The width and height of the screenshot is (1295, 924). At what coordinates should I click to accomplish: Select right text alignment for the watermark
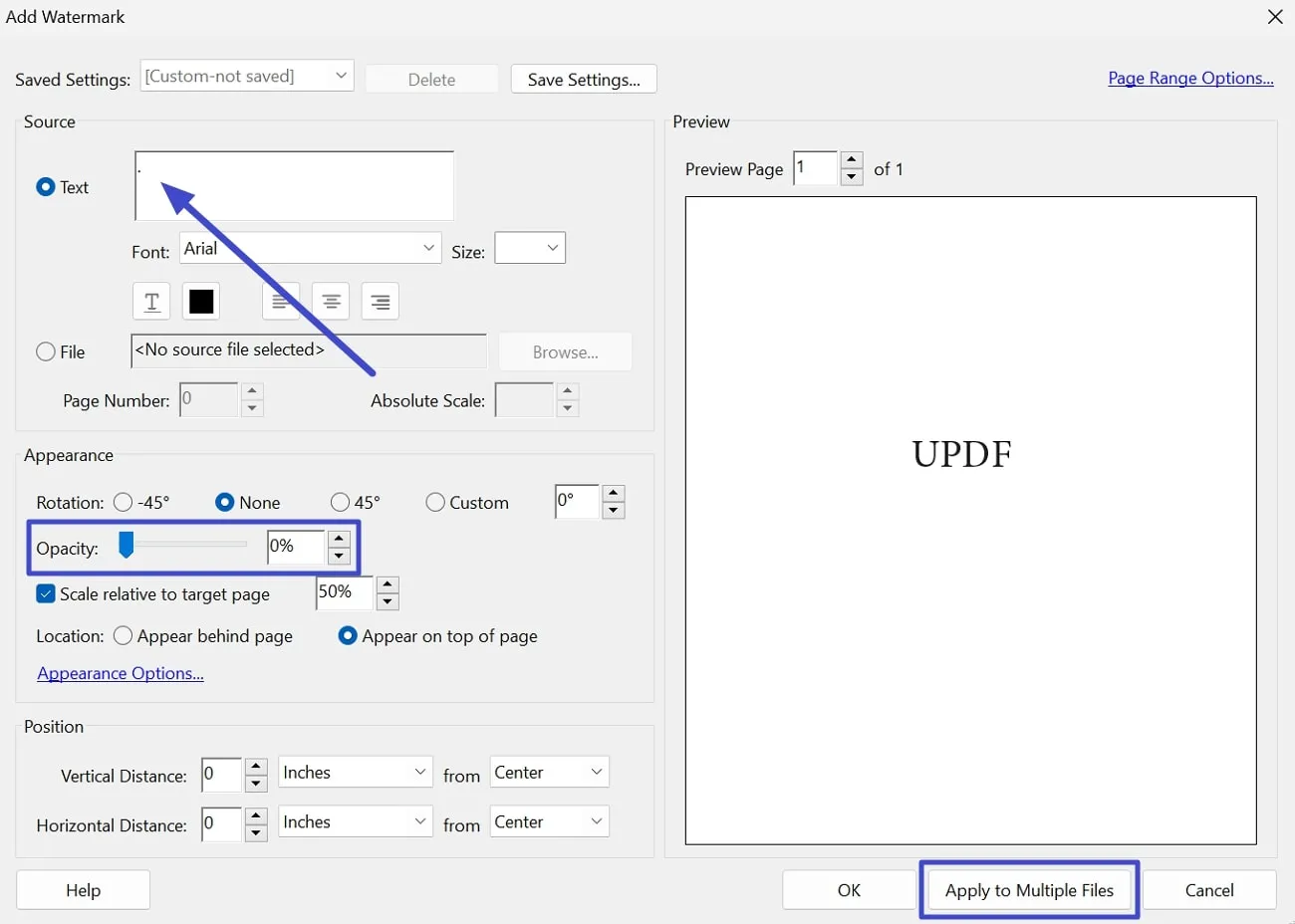tap(380, 301)
